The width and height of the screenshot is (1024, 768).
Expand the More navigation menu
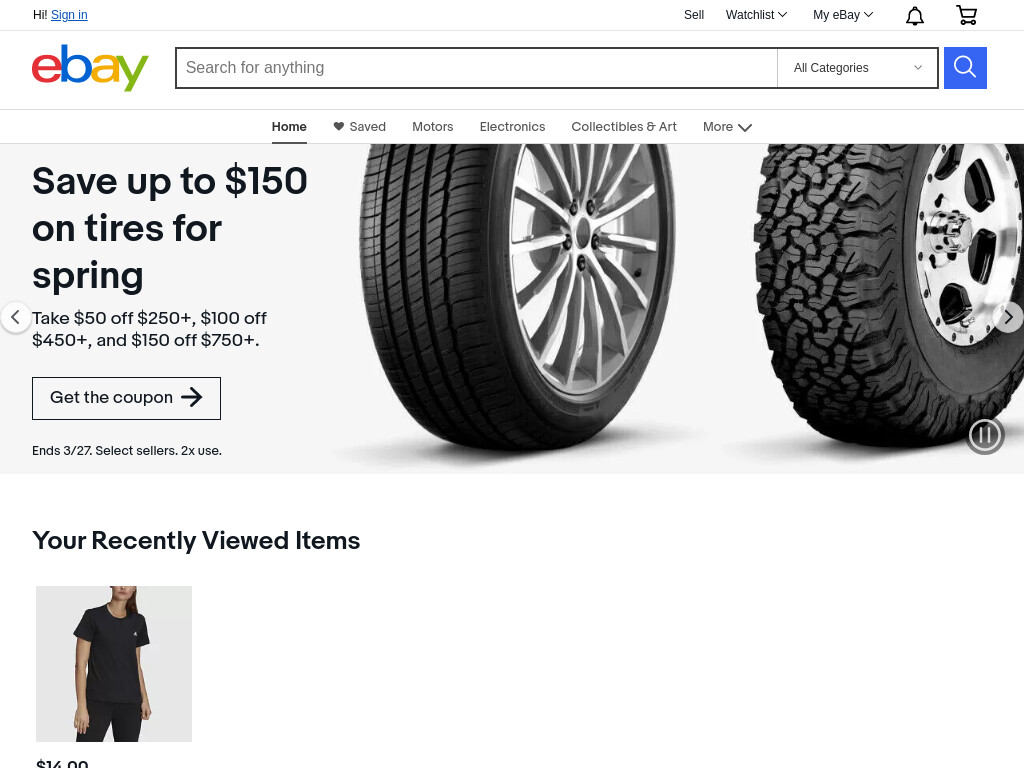pyautogui.click(x=727, y=127)
